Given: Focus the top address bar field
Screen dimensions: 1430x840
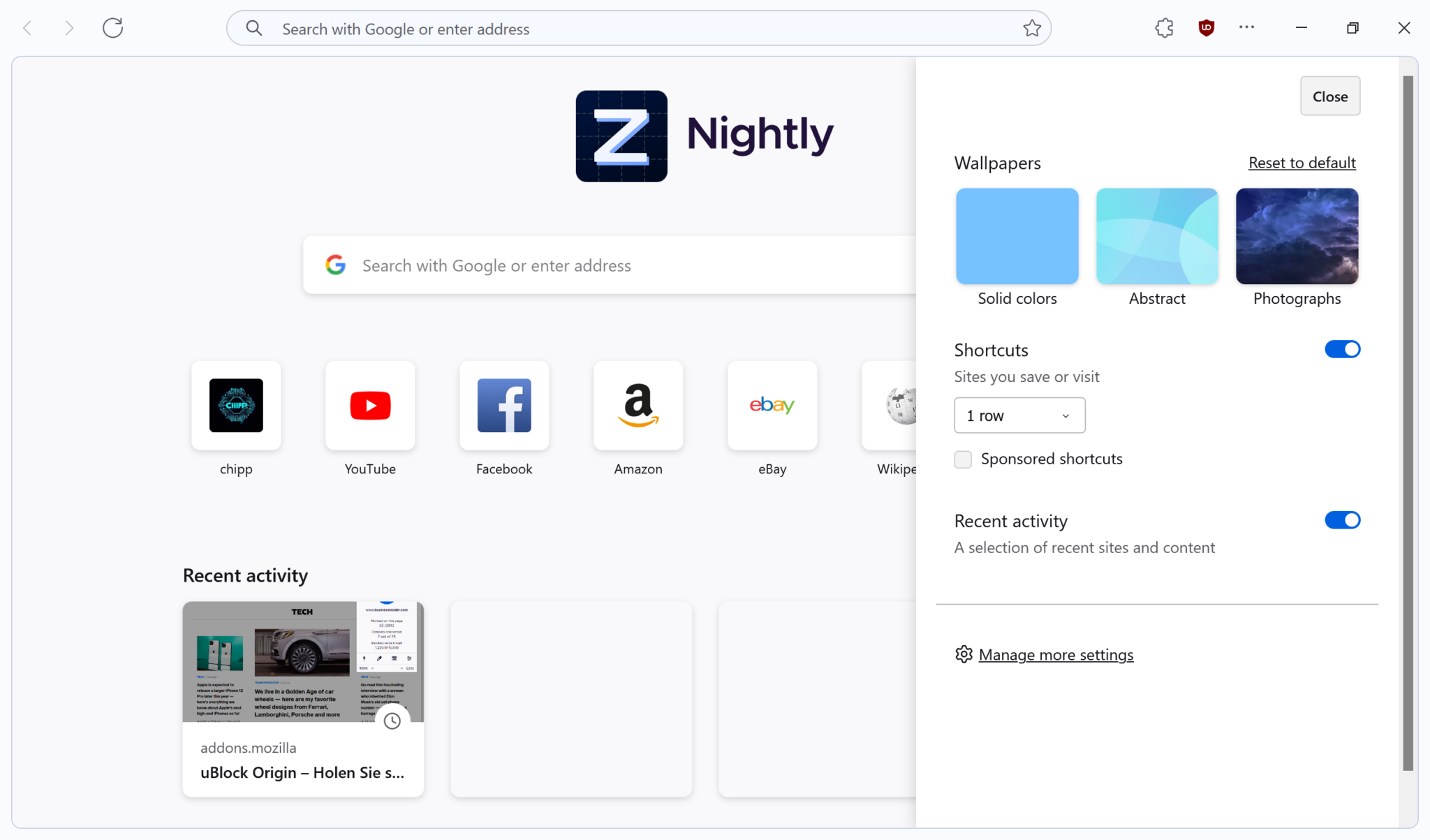Looking at the screenshot, I should [638, 29].
